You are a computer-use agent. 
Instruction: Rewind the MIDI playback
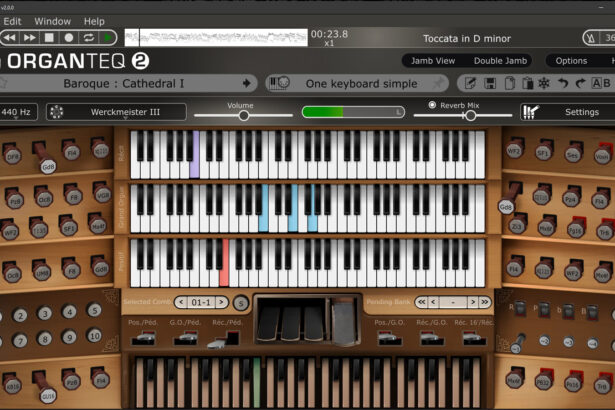[10, 38]
